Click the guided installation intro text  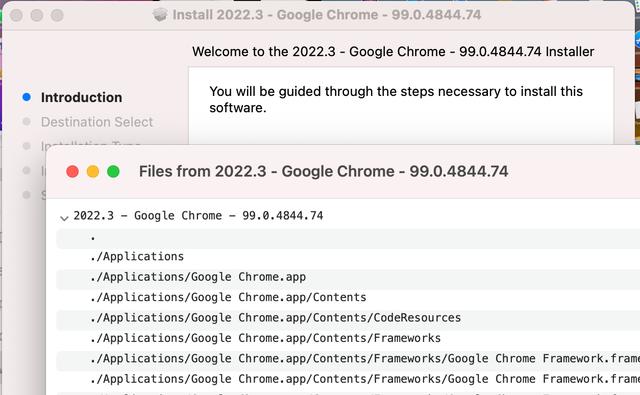396,100
